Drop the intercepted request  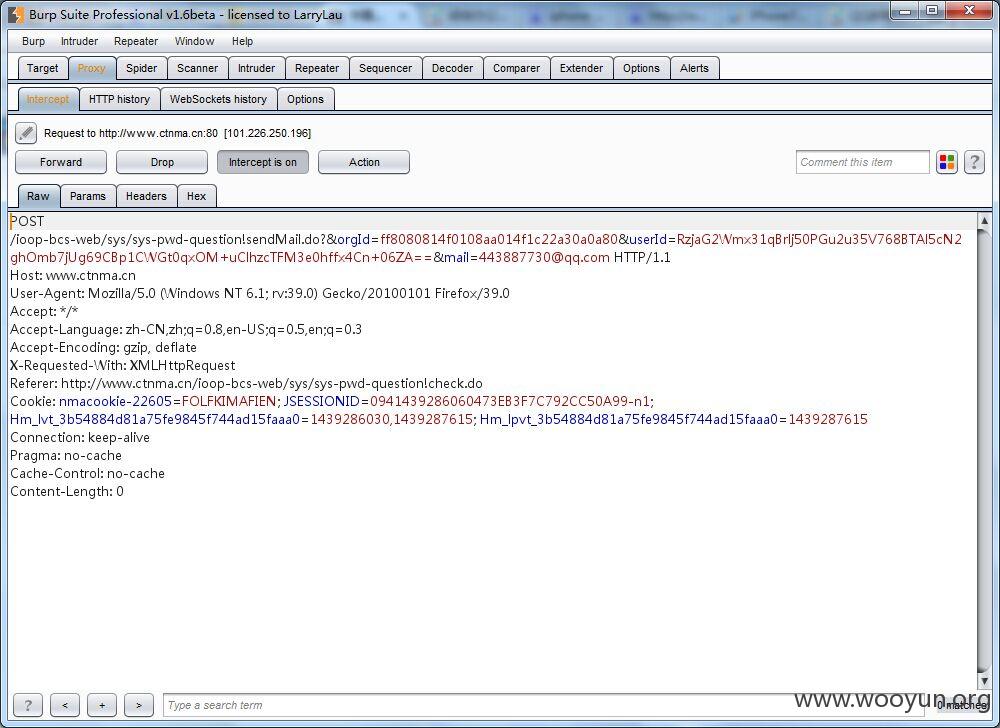162,162
